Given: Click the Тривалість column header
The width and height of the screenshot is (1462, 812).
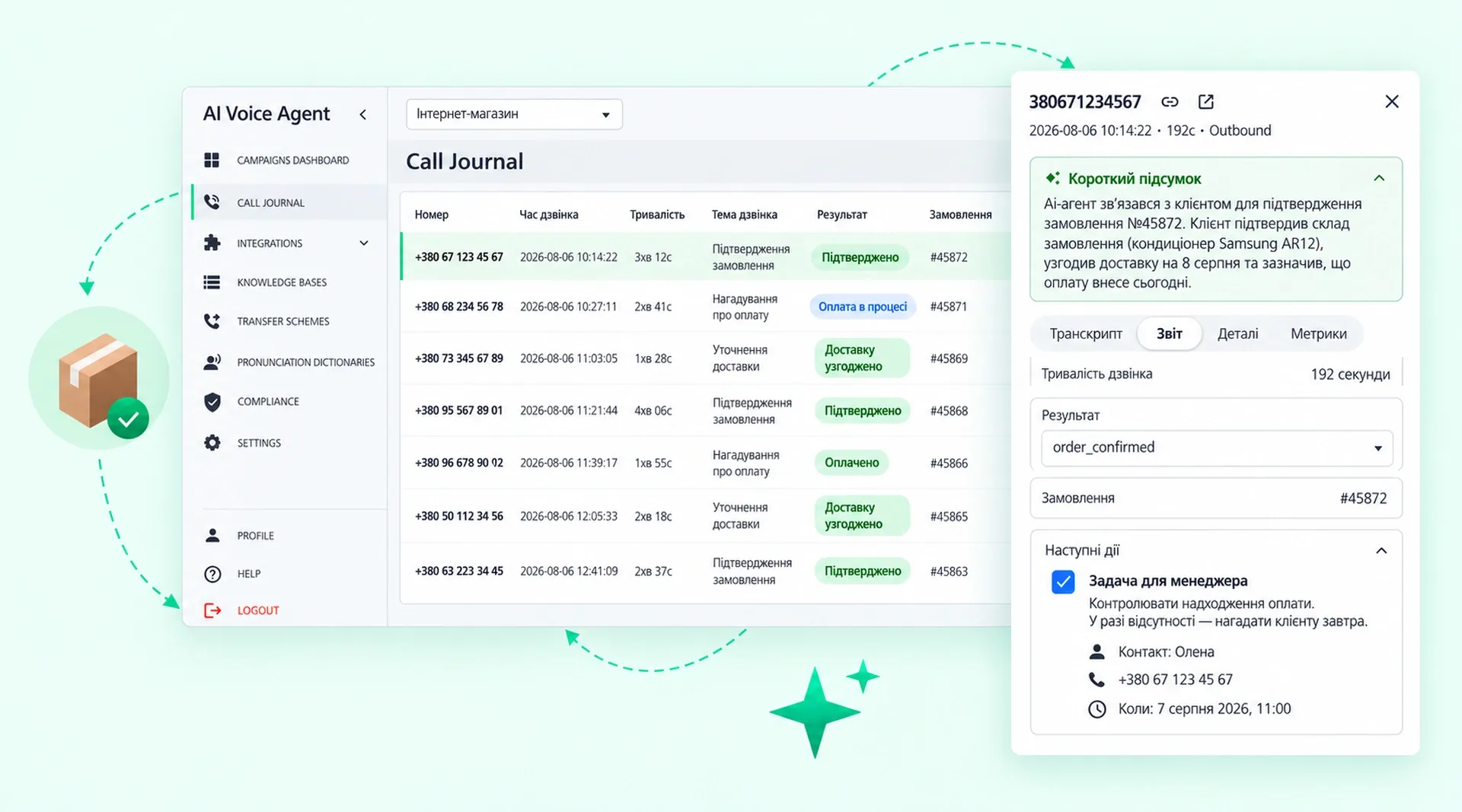Looking at the screenshot, I should tap(656, 215).
